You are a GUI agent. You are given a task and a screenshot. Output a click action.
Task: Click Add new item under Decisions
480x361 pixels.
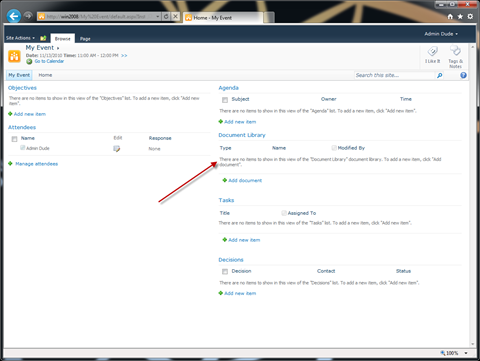tap(240, 294)
